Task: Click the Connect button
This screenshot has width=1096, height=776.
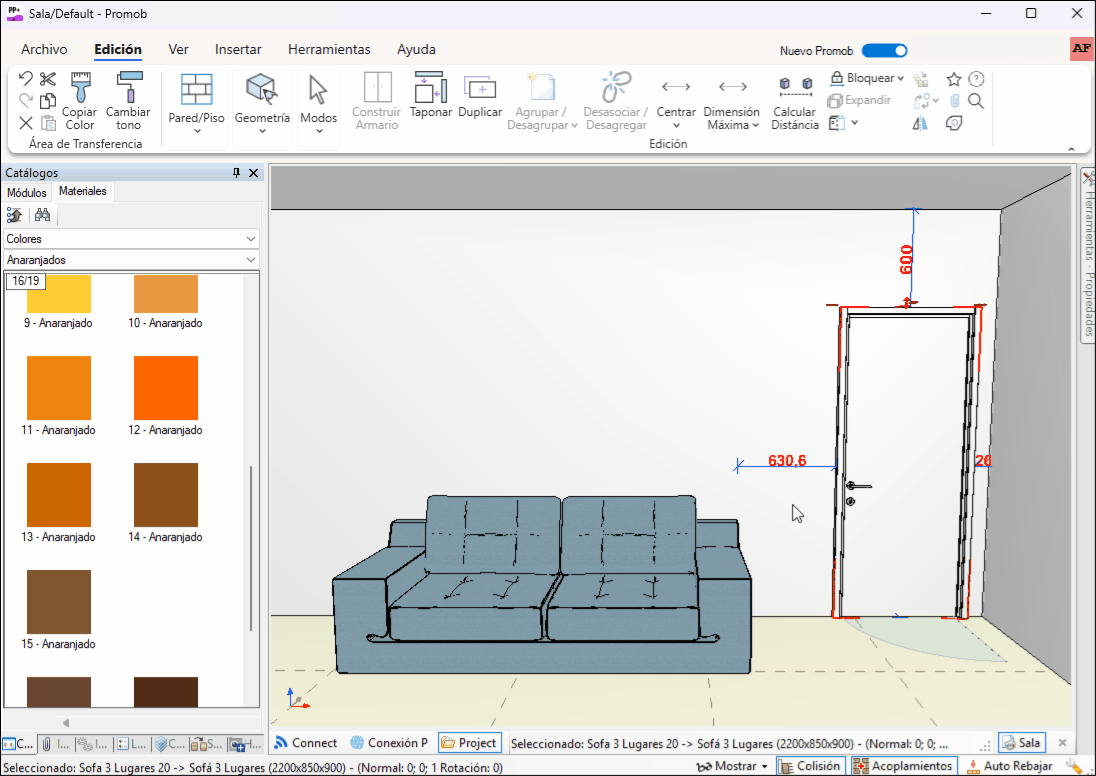Action: [x=305, y=743]
